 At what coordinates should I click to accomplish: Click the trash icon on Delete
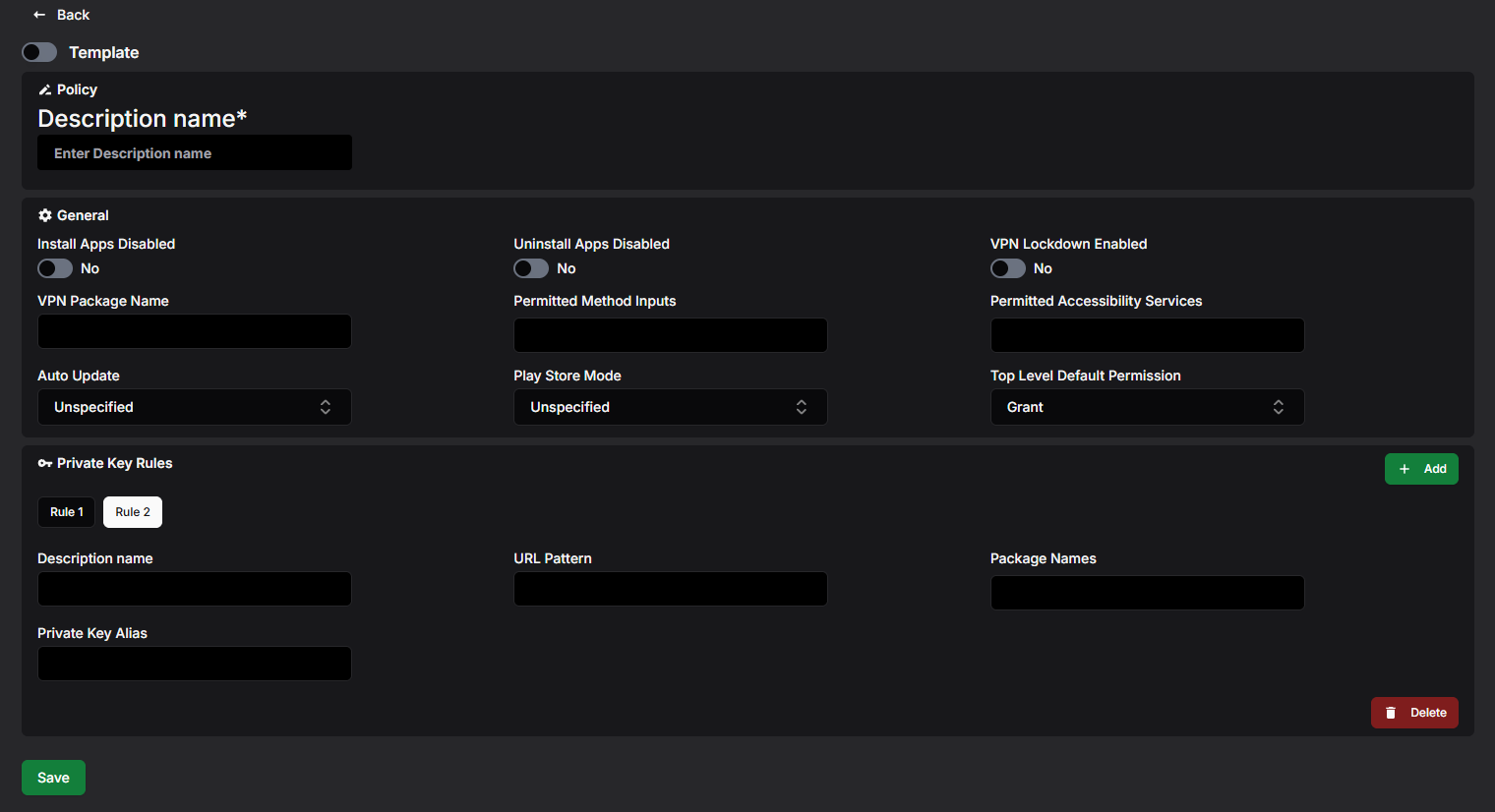click(1391, 713)
